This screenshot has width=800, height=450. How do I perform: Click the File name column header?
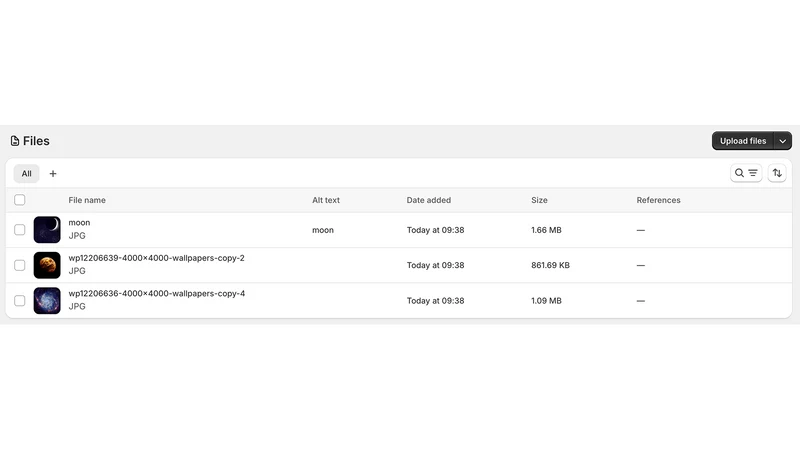pos(87,200)
